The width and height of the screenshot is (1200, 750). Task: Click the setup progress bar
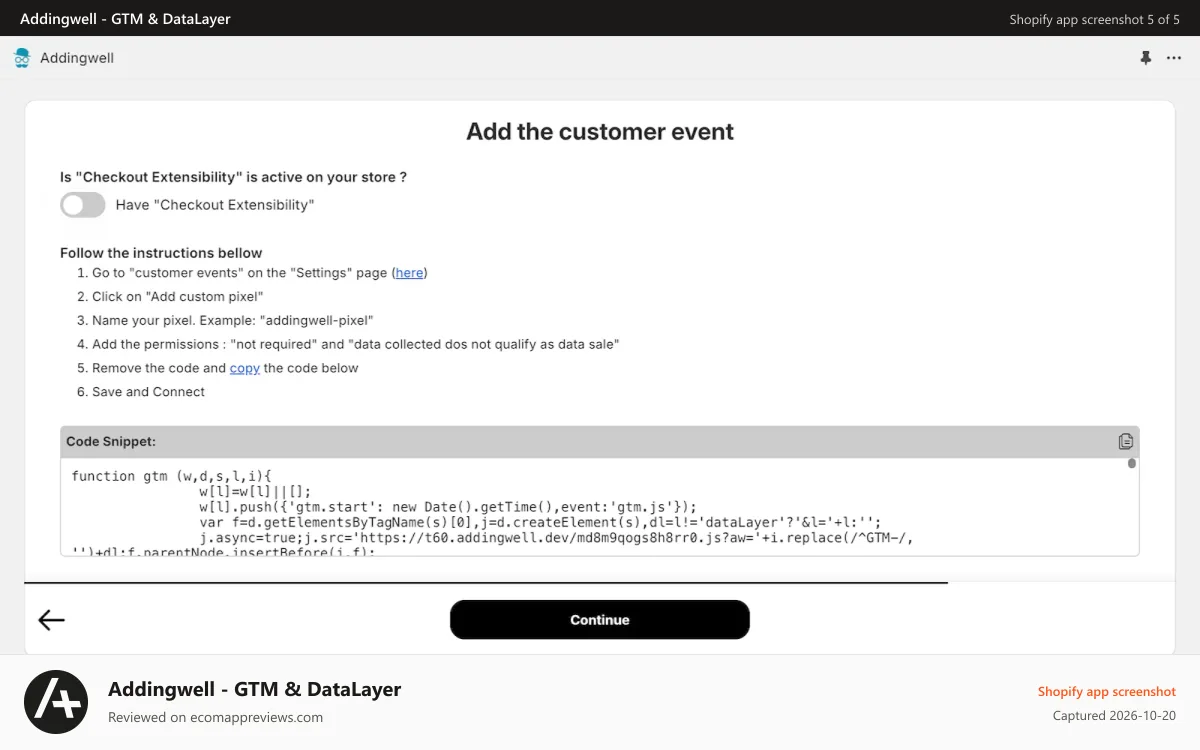(x=486, y=582)
